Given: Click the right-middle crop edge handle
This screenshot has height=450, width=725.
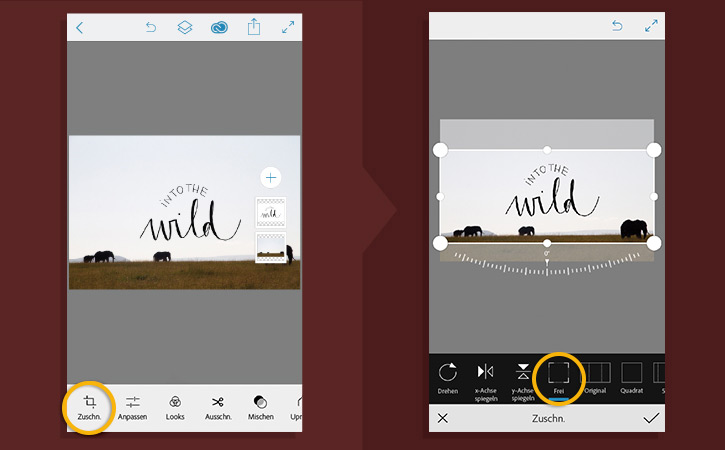Looking at the screenshot, I should coord(654,197).
